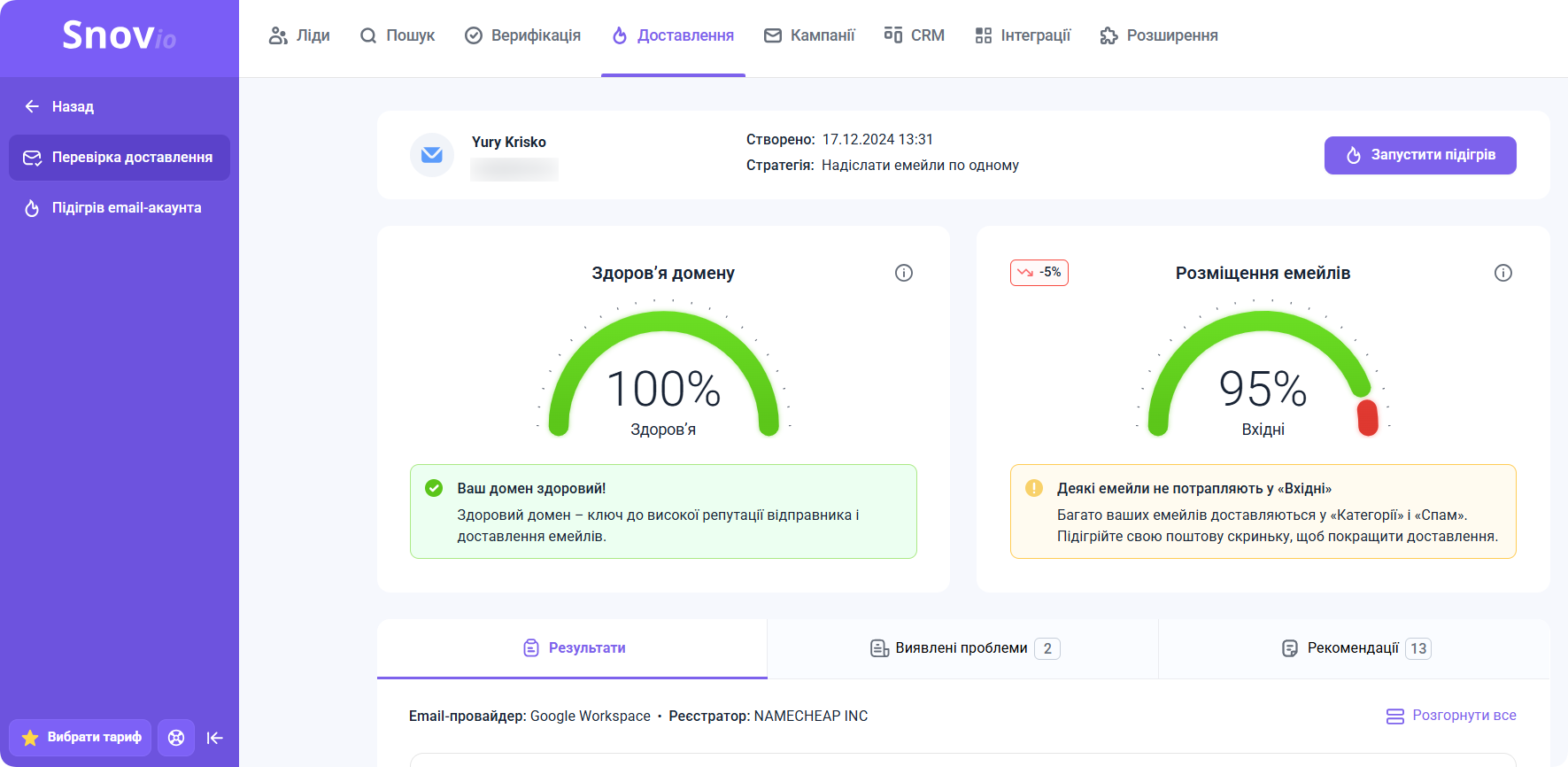This screenshot has width=1568, height=767.
Task: Select Перевірка доставлення in sidebar
Action: pos(120,158)
